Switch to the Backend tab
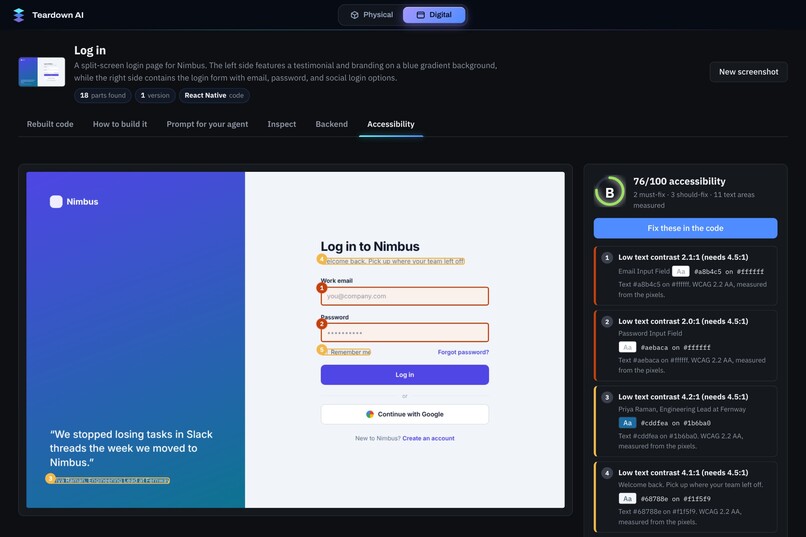Screen dimensions: 806x537 332,124
